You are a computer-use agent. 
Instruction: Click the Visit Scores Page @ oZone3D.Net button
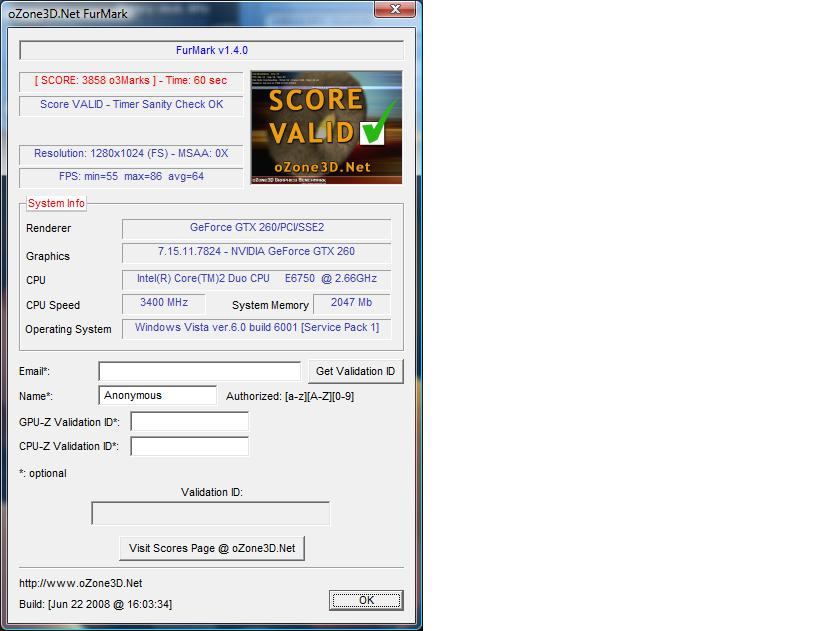click(x=212, y=549)
